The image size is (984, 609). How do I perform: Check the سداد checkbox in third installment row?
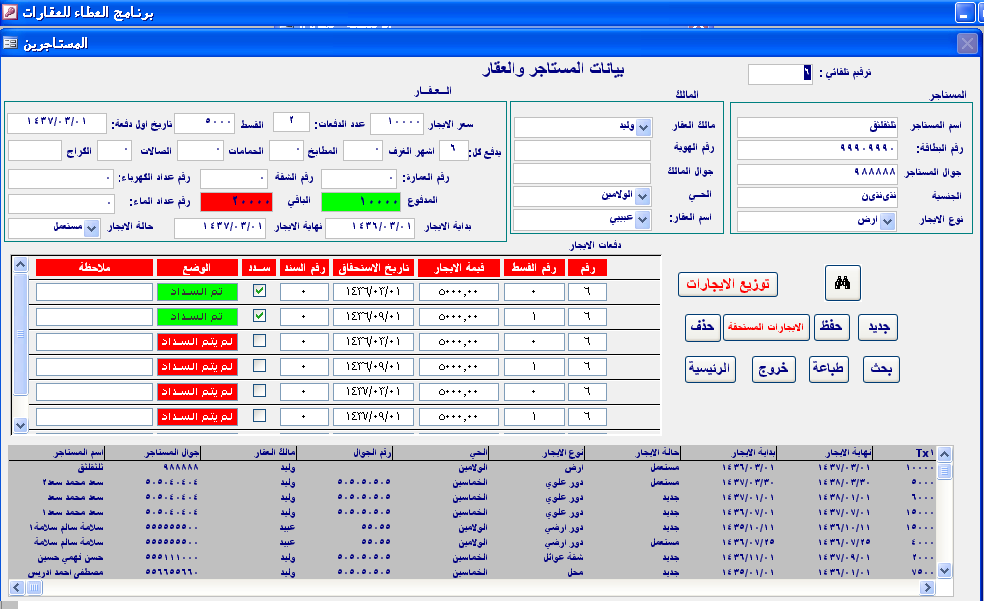click(259, 341)
